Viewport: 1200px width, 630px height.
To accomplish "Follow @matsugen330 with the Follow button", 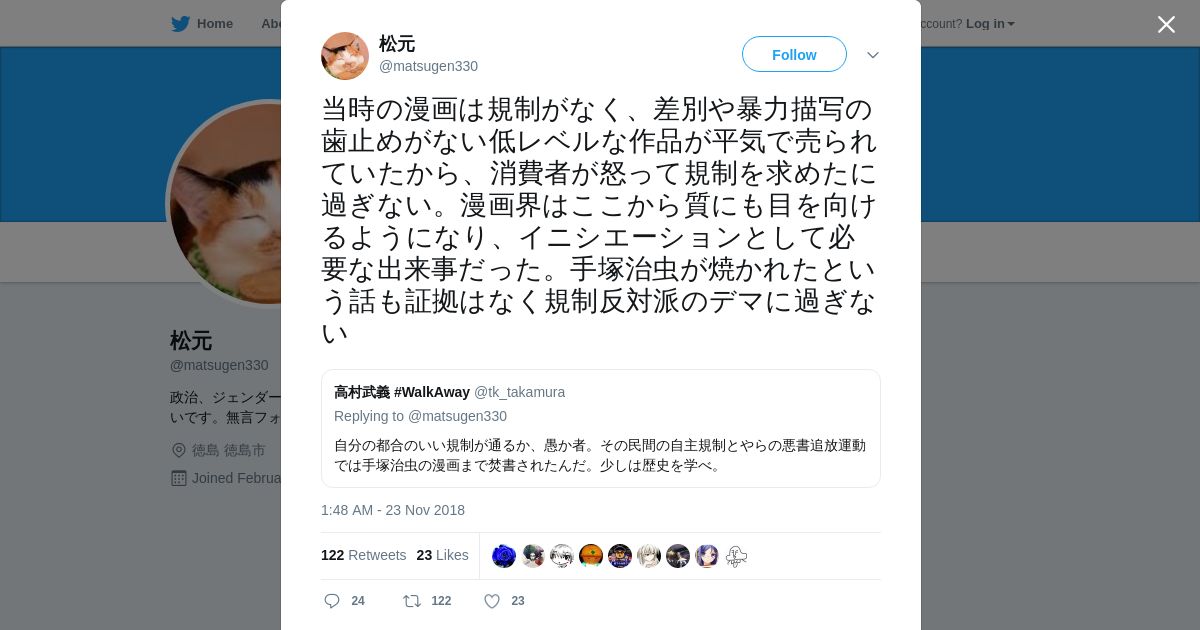I will [x=794, y=54].
